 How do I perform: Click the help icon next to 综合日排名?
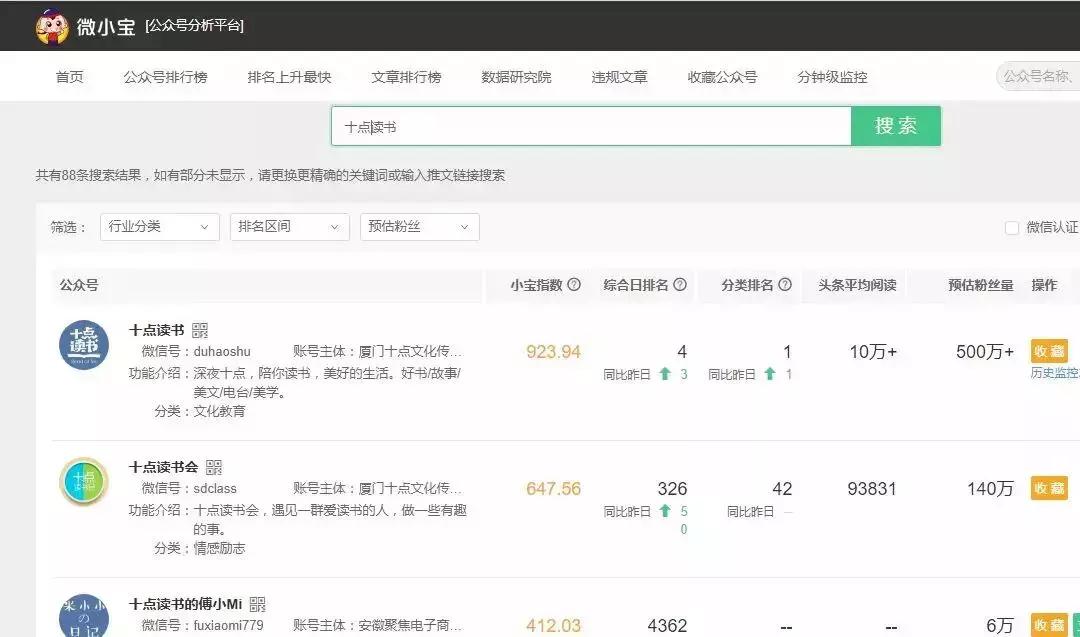[680, 284]
